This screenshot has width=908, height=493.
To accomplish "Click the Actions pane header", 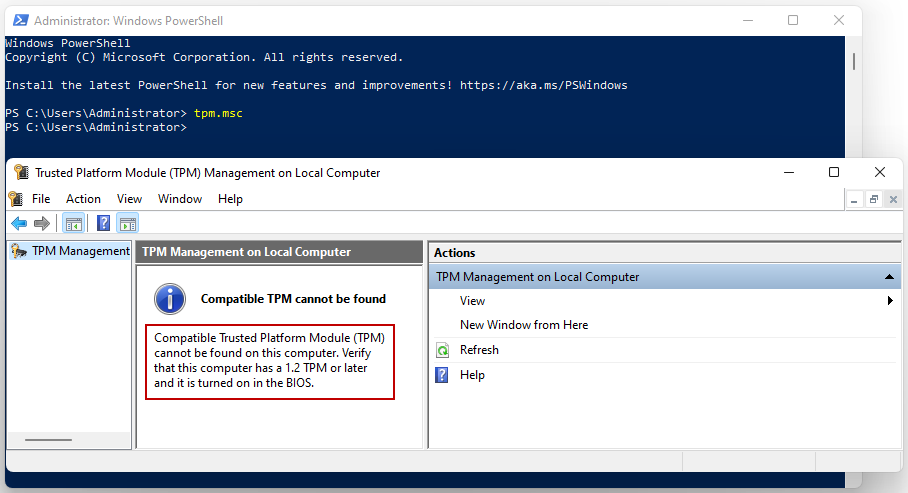I will tap(665, 253).
